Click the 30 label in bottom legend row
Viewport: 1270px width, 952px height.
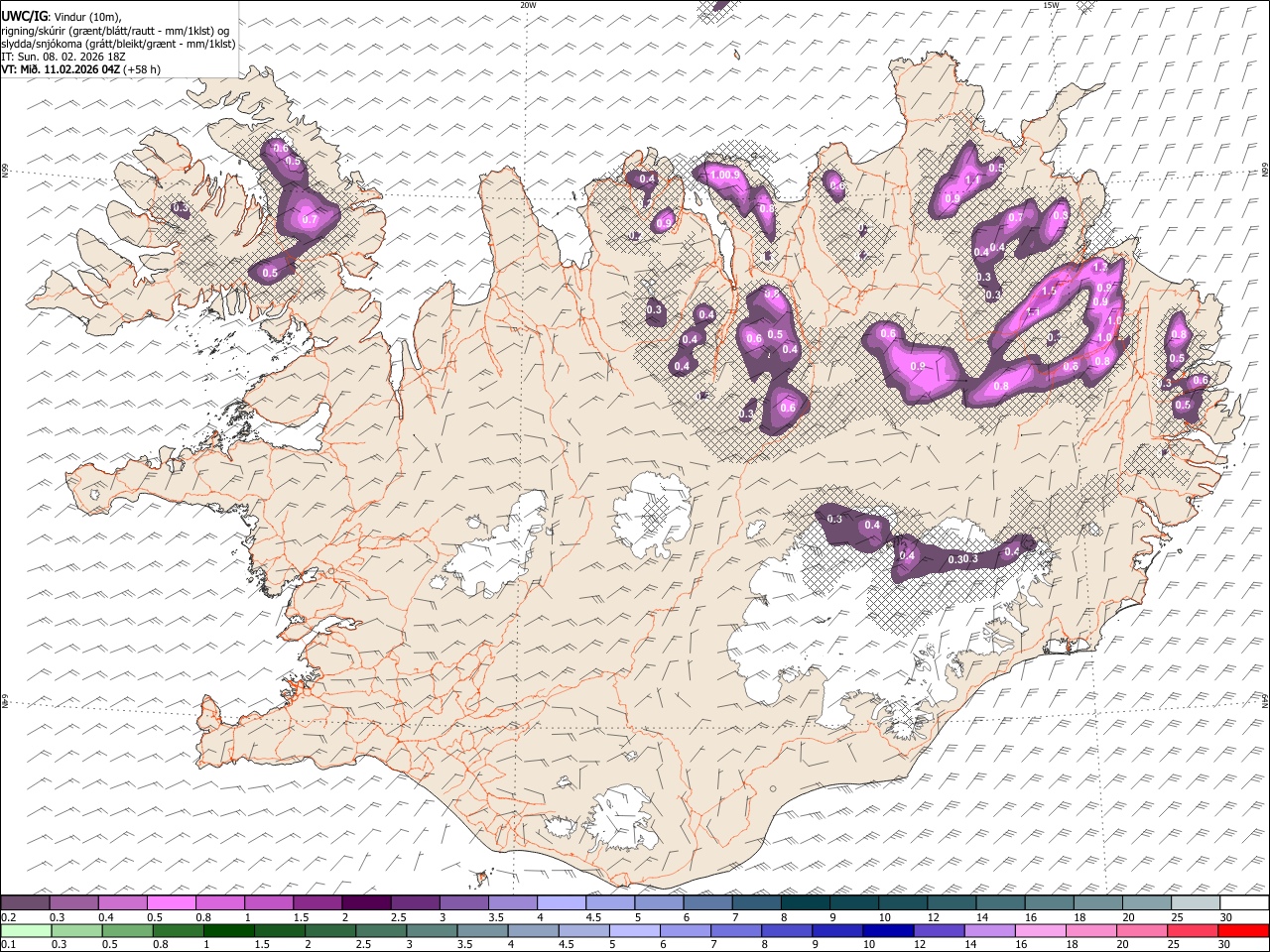(x=1226, y=944)
